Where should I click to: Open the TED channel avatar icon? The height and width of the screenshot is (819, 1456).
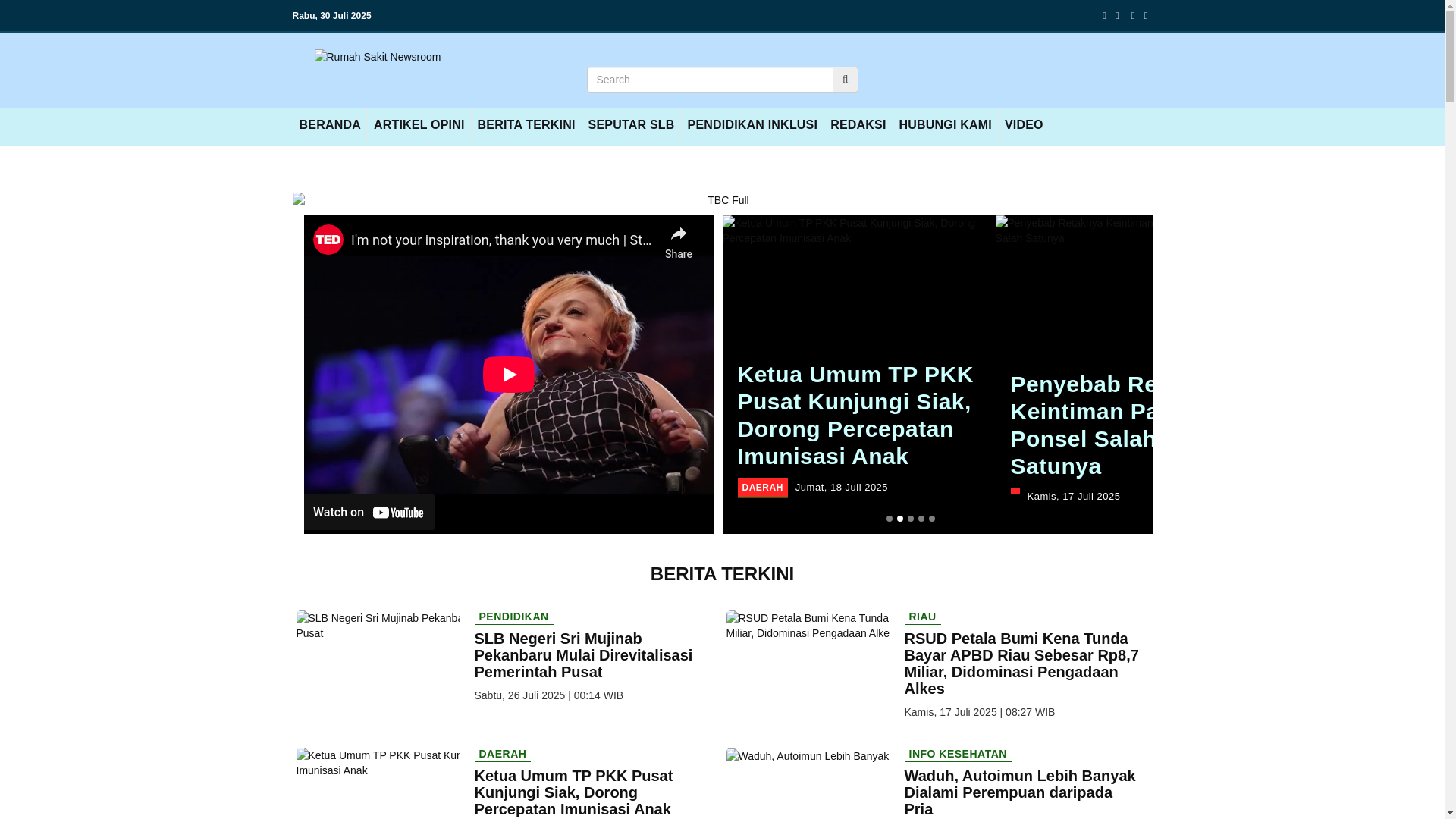(328, 240)
